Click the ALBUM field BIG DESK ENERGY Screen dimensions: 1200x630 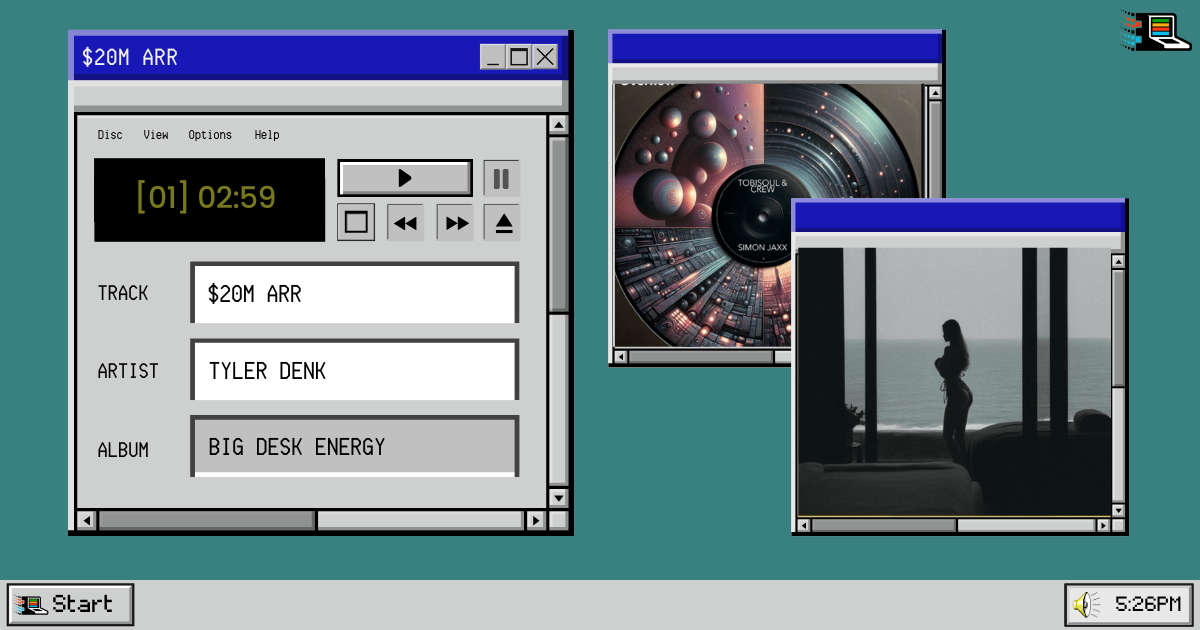pos(355,447)
